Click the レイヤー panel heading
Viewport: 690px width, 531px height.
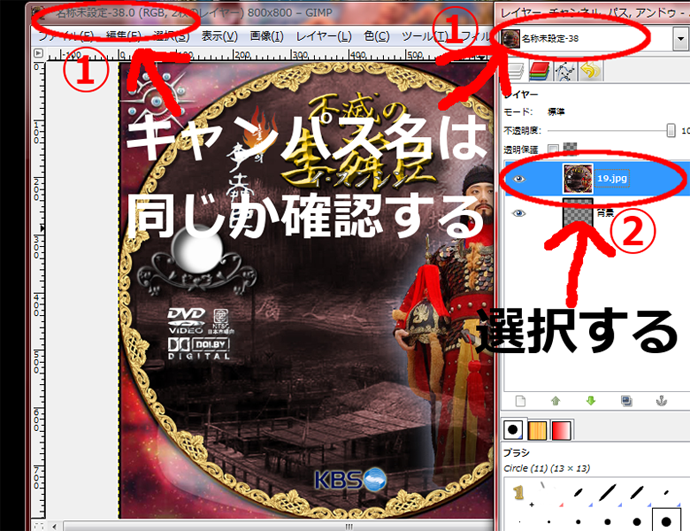tap(521, 94)
